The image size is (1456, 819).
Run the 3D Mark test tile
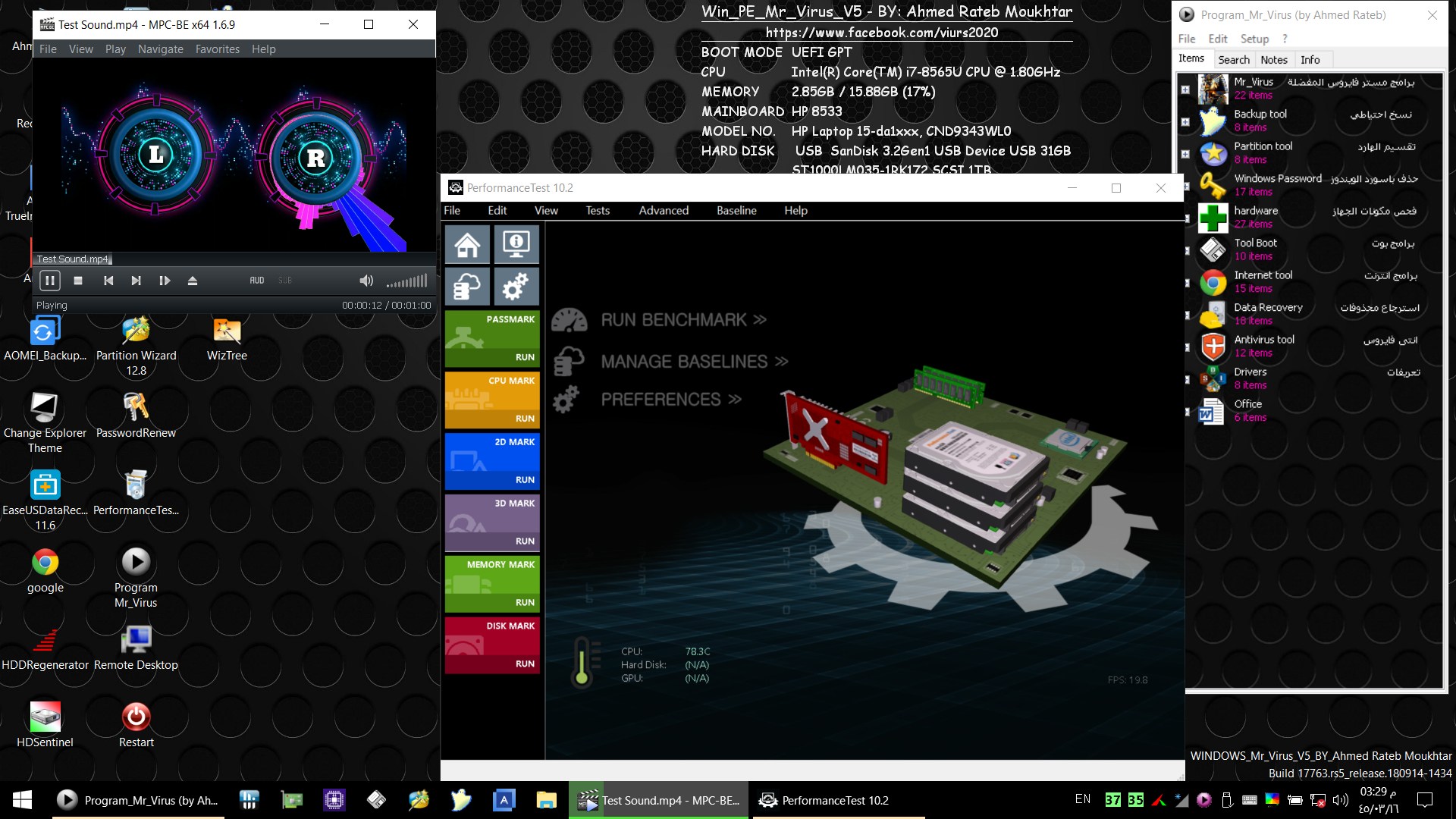tap(492, 522)
